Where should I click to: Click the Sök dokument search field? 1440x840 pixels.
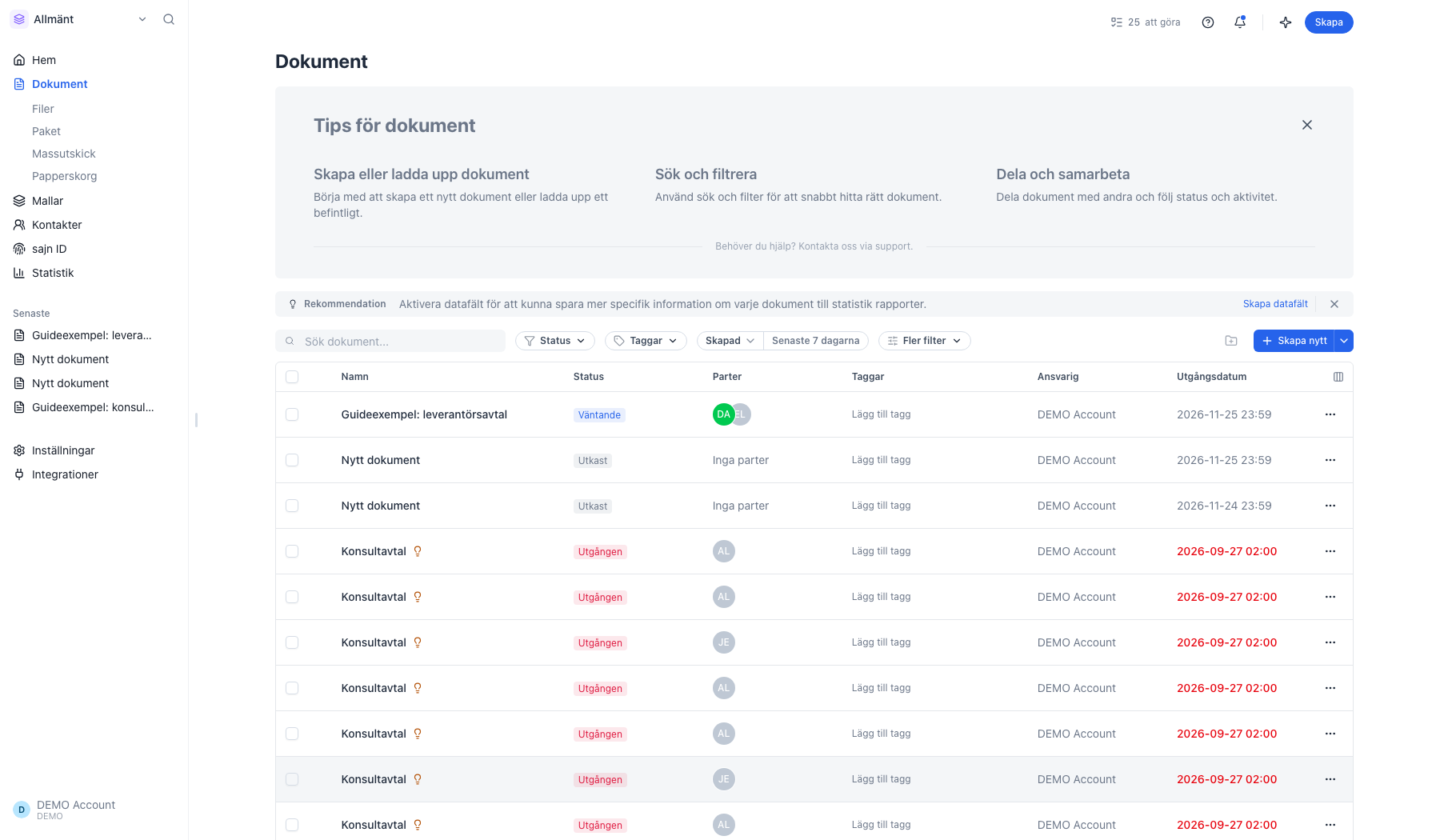(x=390, y=342)
